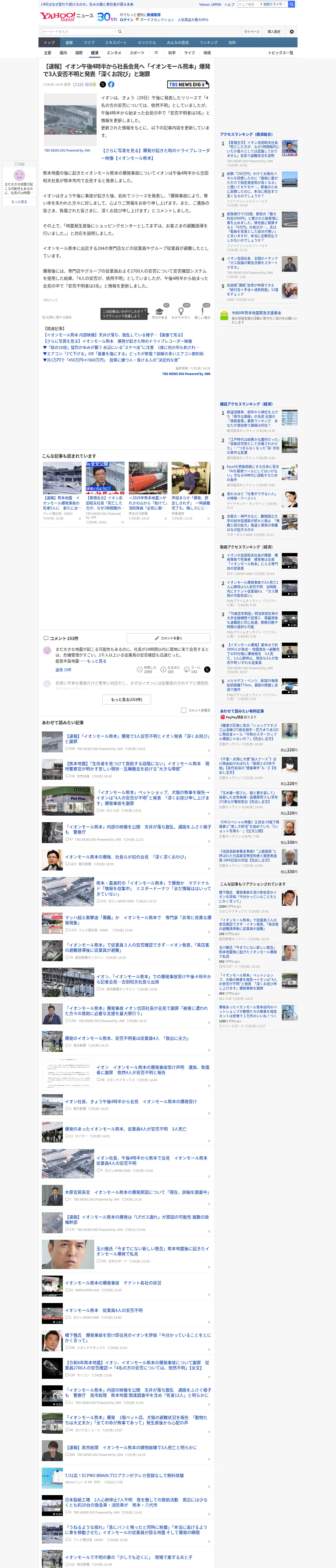Click the マイページ link
This screenshot has width=336, height=1568.
(x=251, y=32)
